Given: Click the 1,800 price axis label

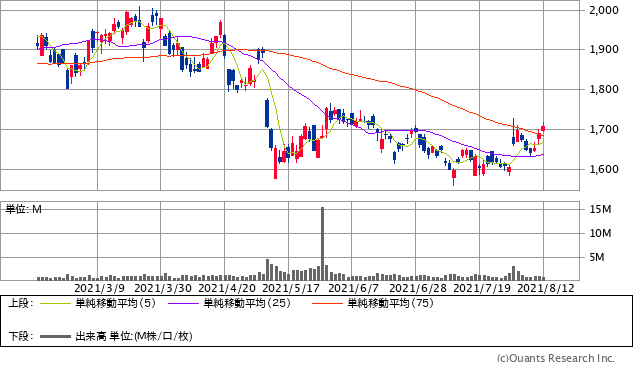Looking at the screenshot, I should (x=604, y=89).
